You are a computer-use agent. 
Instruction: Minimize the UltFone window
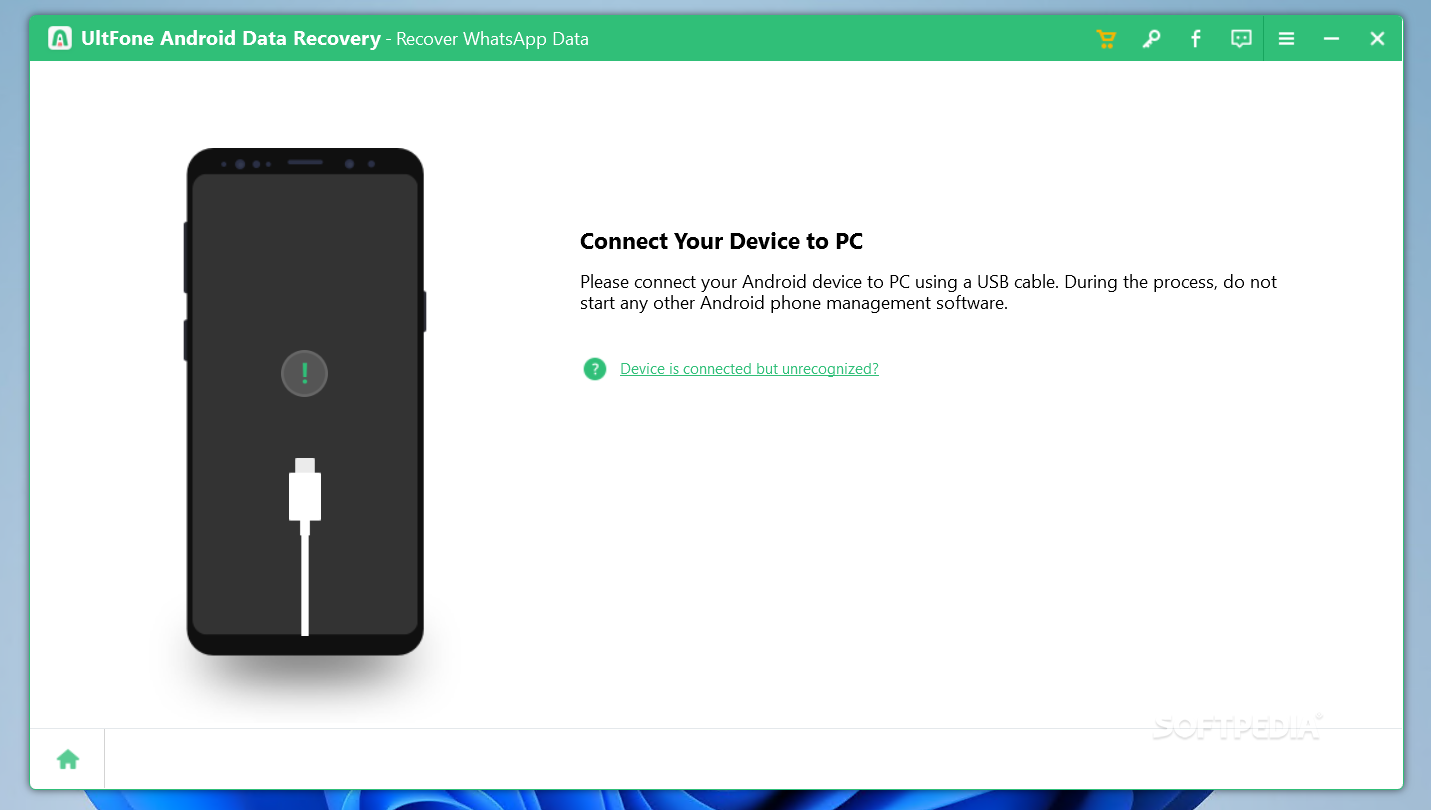(x=1331, y=39)
